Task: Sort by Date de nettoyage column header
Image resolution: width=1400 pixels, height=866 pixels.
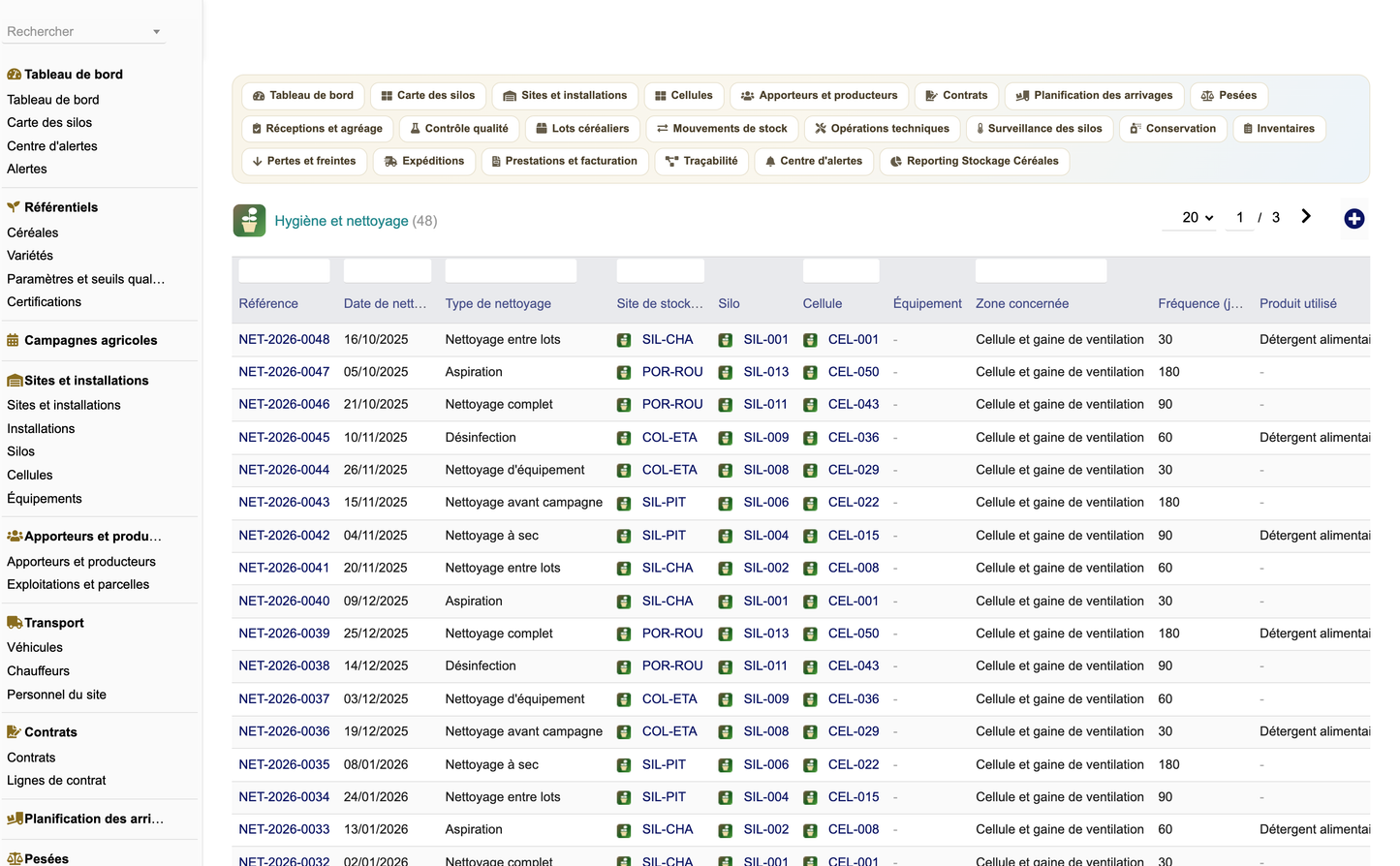Action: [385, 304]
